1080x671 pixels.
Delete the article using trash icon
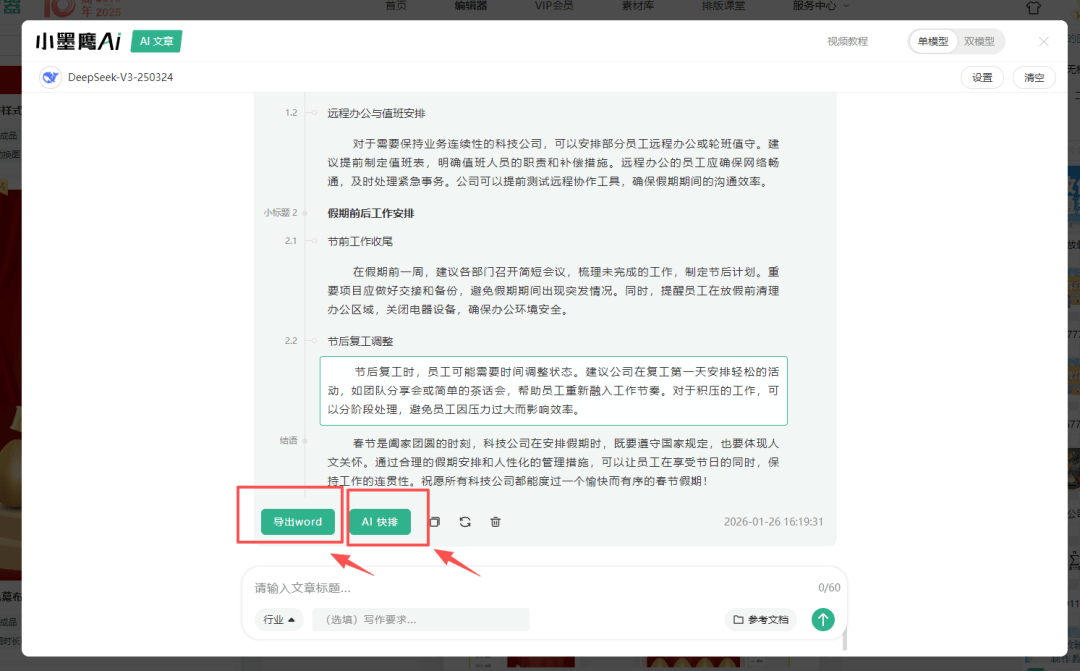[495, 522]
